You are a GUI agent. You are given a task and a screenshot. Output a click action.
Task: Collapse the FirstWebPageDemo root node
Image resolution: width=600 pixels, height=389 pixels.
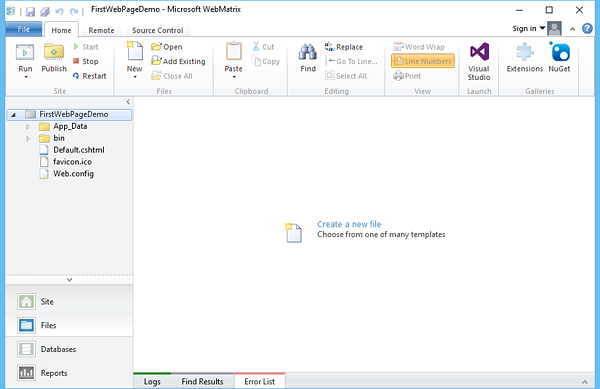[13, 115]
